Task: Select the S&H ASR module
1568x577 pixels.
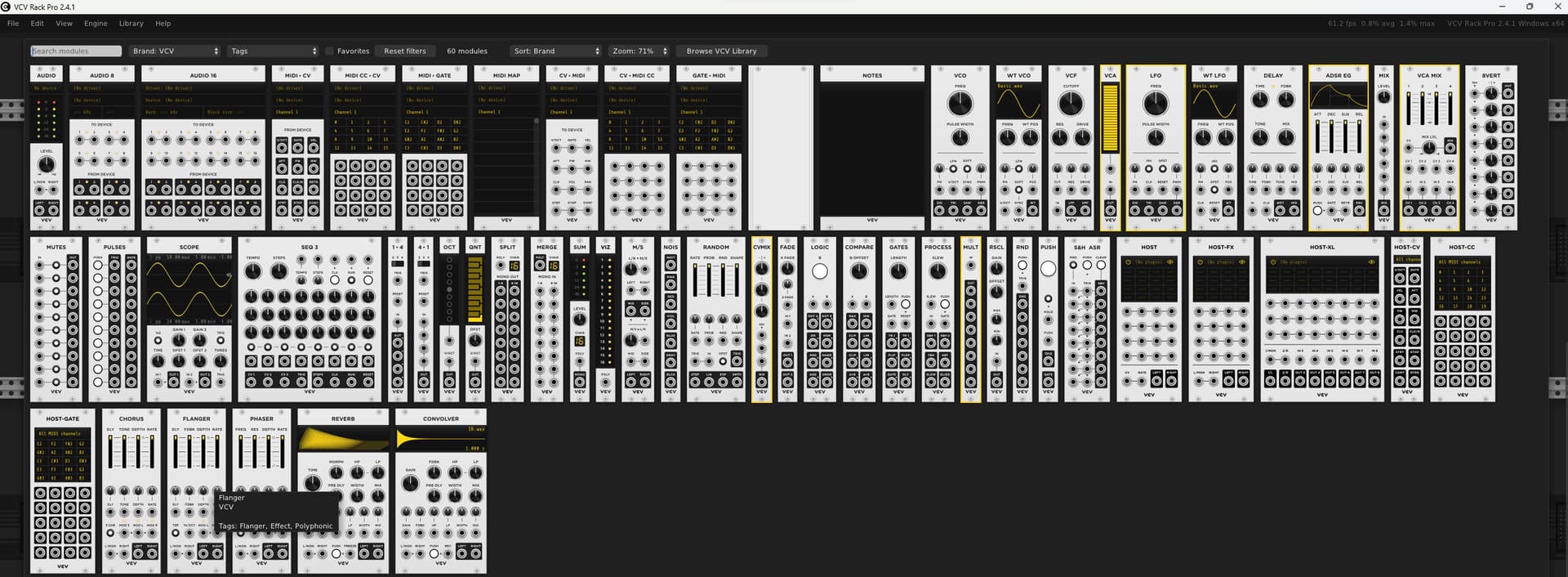Action: (x=1087, y=320)
